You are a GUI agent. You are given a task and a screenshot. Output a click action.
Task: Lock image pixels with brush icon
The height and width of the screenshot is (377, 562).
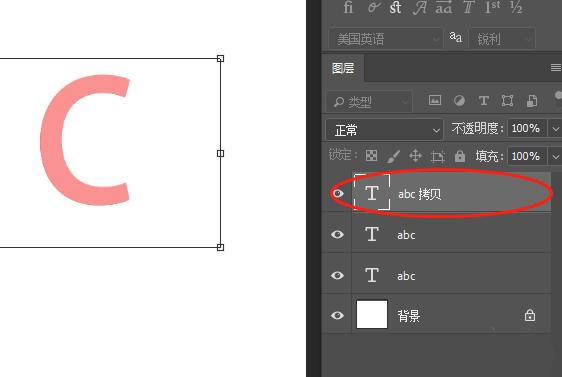(x=394, y=156)
